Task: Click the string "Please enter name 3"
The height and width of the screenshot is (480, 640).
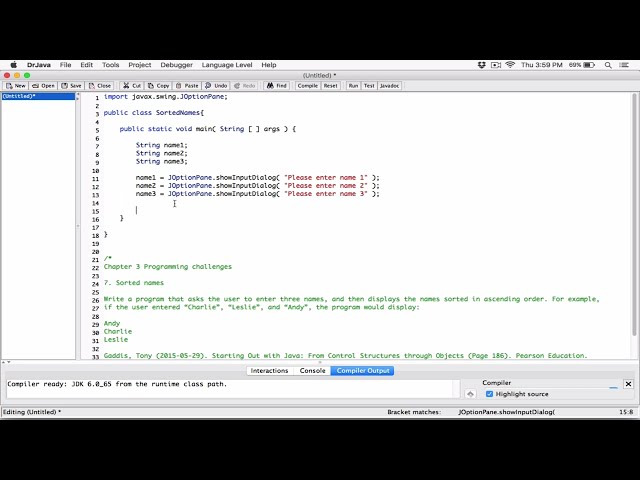Action: [326, 194]
